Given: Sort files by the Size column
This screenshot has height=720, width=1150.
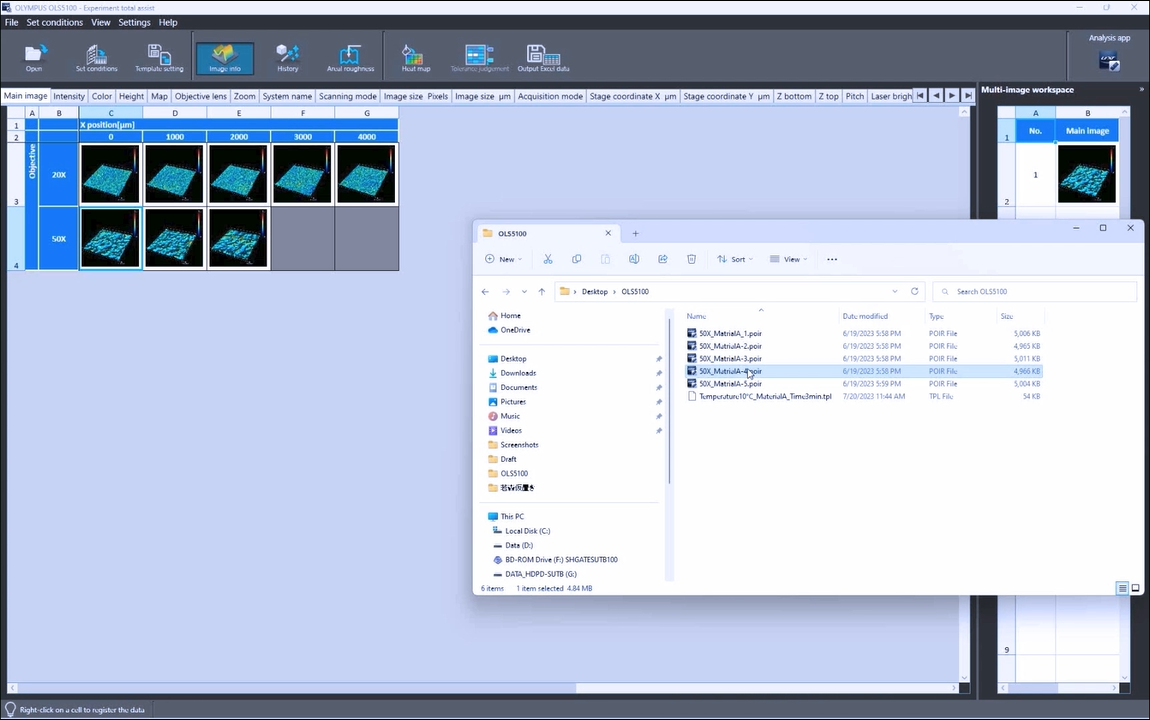Looking at the screenshot, I should point(1006,316).
